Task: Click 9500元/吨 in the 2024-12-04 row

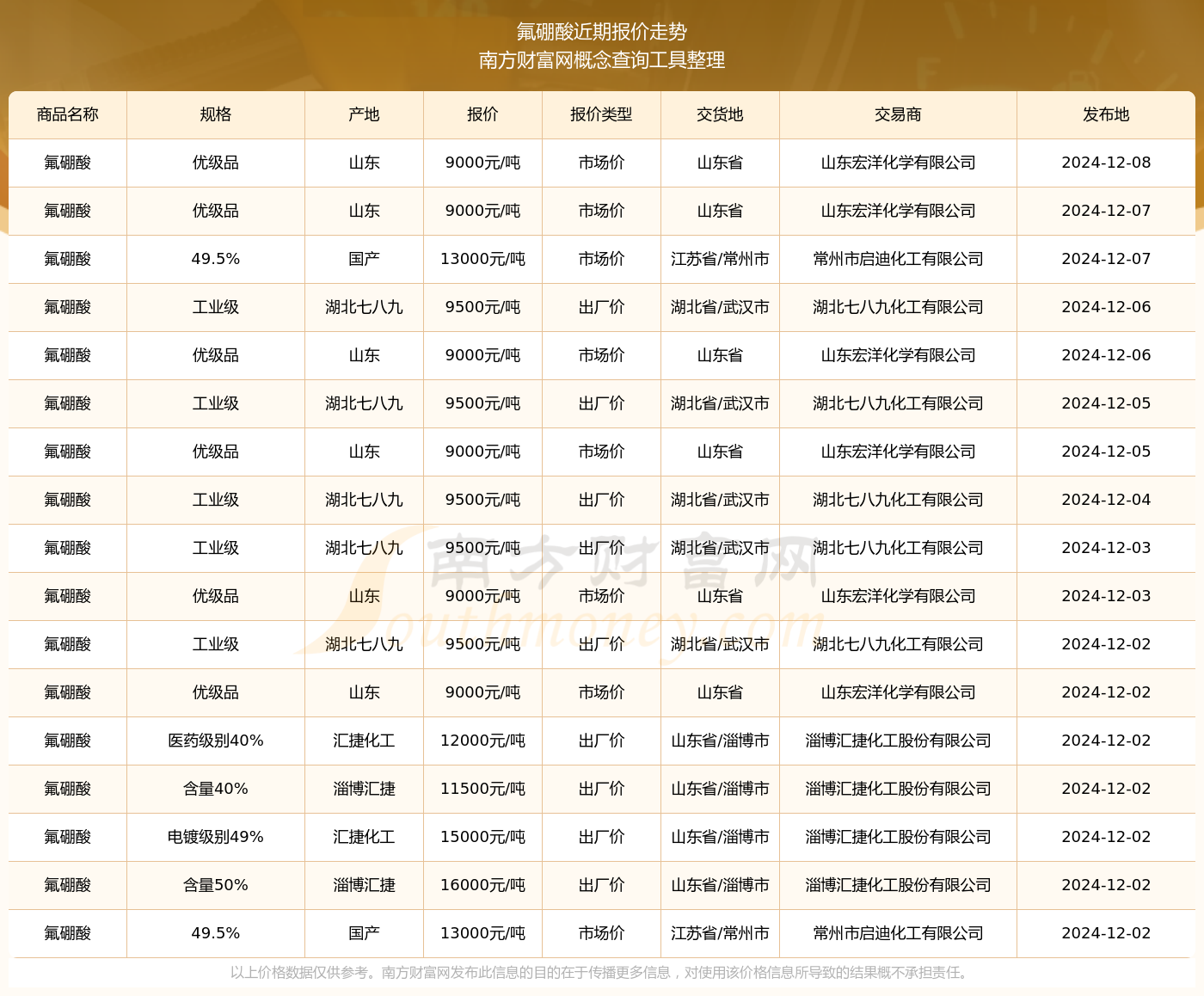Action: [482, 500]
